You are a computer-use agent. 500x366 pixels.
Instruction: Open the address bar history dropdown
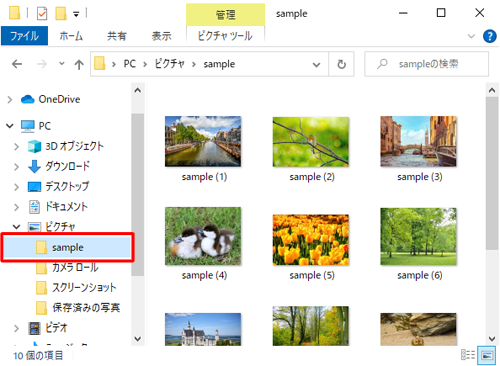point(316,64)
